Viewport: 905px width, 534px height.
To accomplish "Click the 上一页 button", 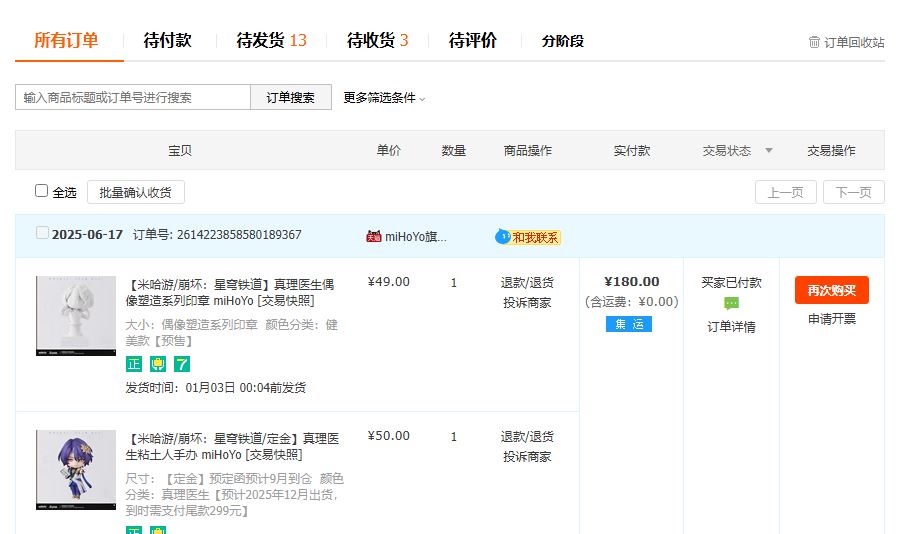I will point(786,192).
